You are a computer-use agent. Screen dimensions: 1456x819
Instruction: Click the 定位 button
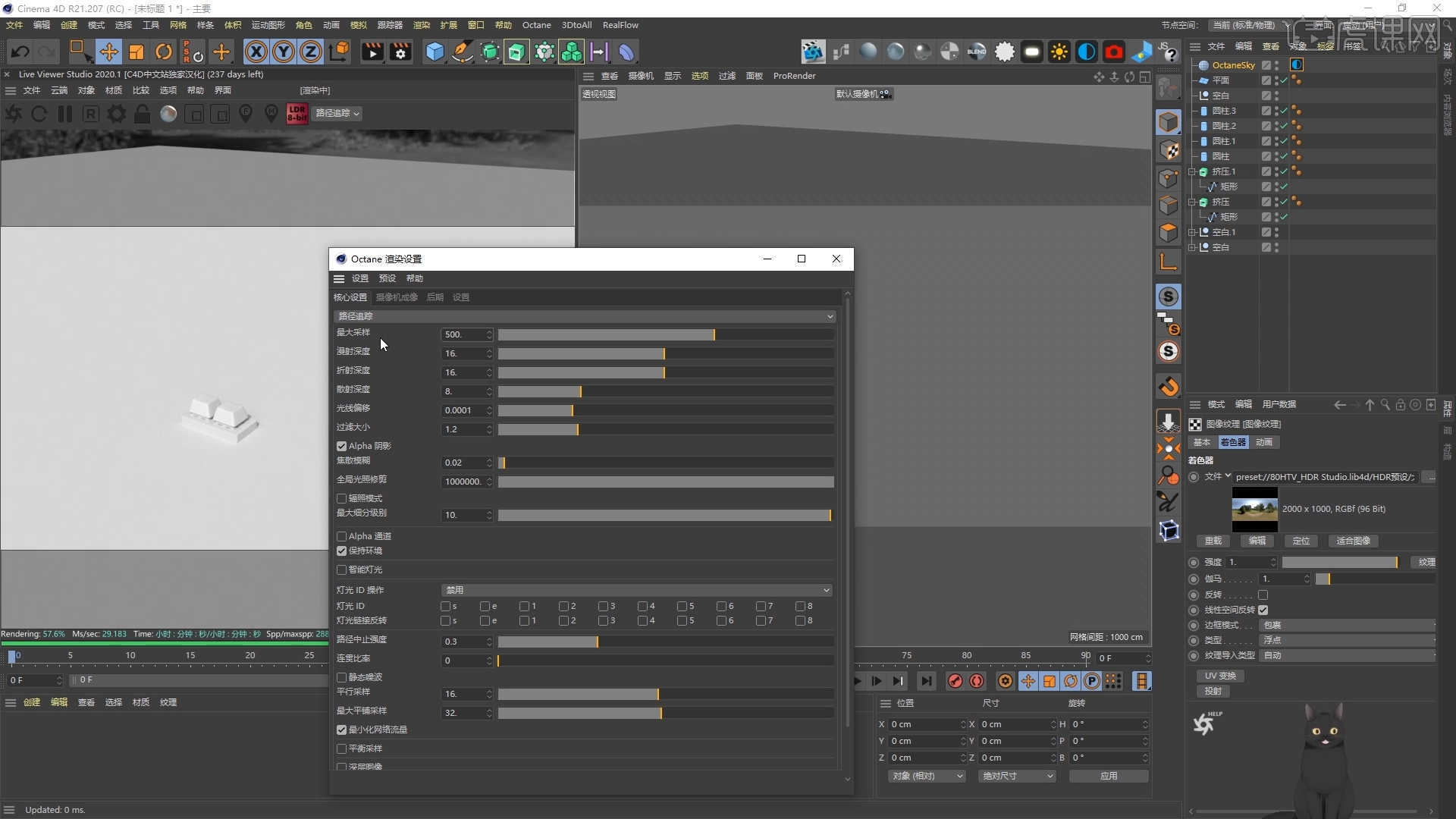point(1301,541)
